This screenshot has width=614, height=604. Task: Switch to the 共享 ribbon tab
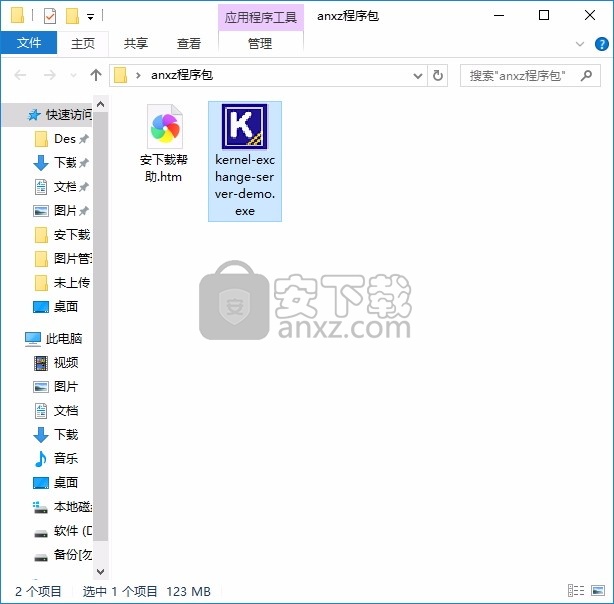tap(135, 43)
